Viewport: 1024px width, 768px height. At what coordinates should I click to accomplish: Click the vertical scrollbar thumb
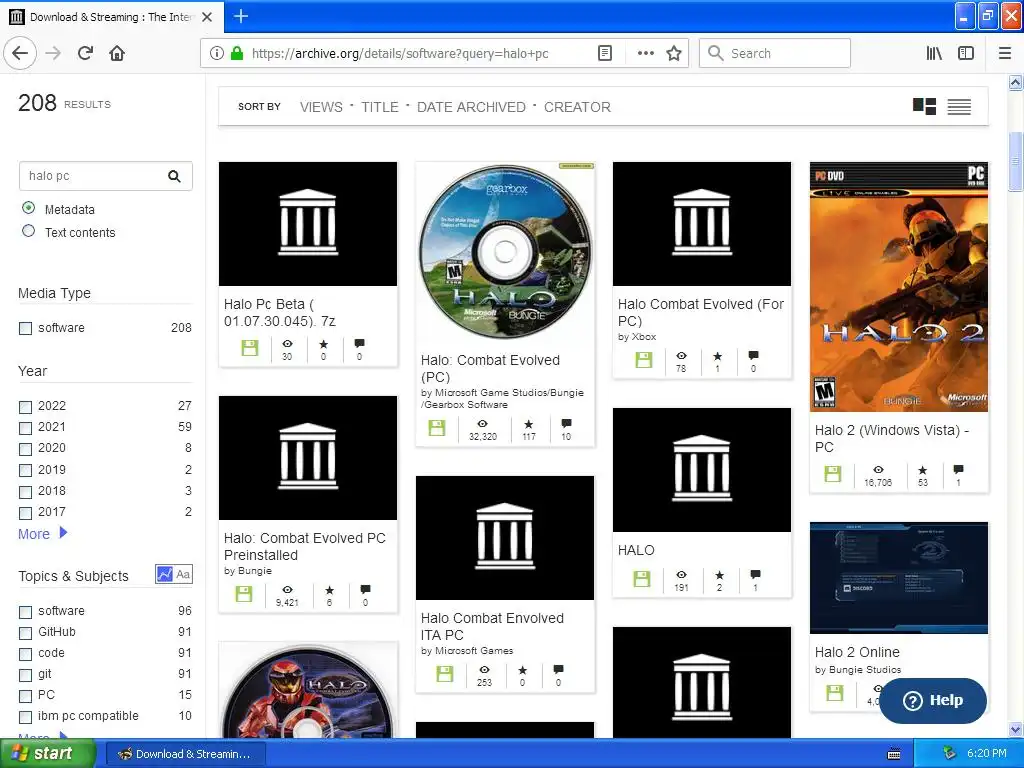coord(1015,161)
